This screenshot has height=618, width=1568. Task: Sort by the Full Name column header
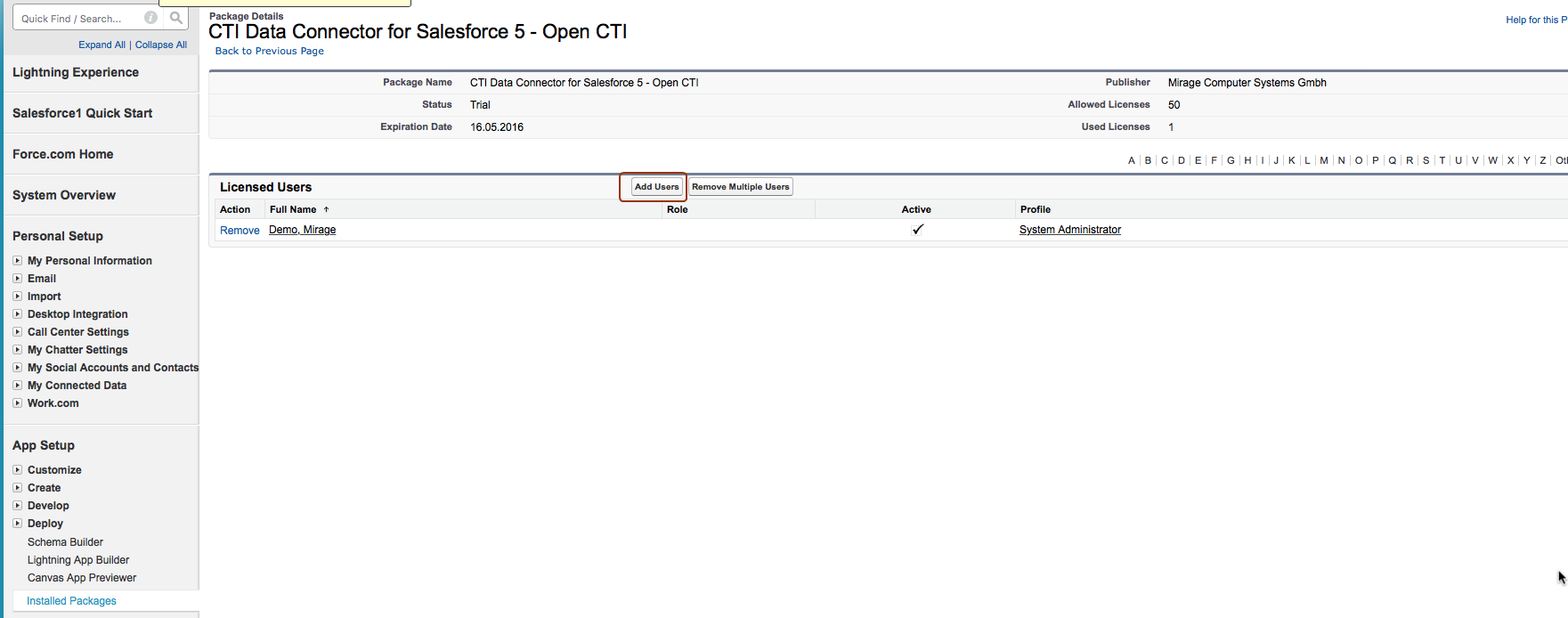[293, 209]
